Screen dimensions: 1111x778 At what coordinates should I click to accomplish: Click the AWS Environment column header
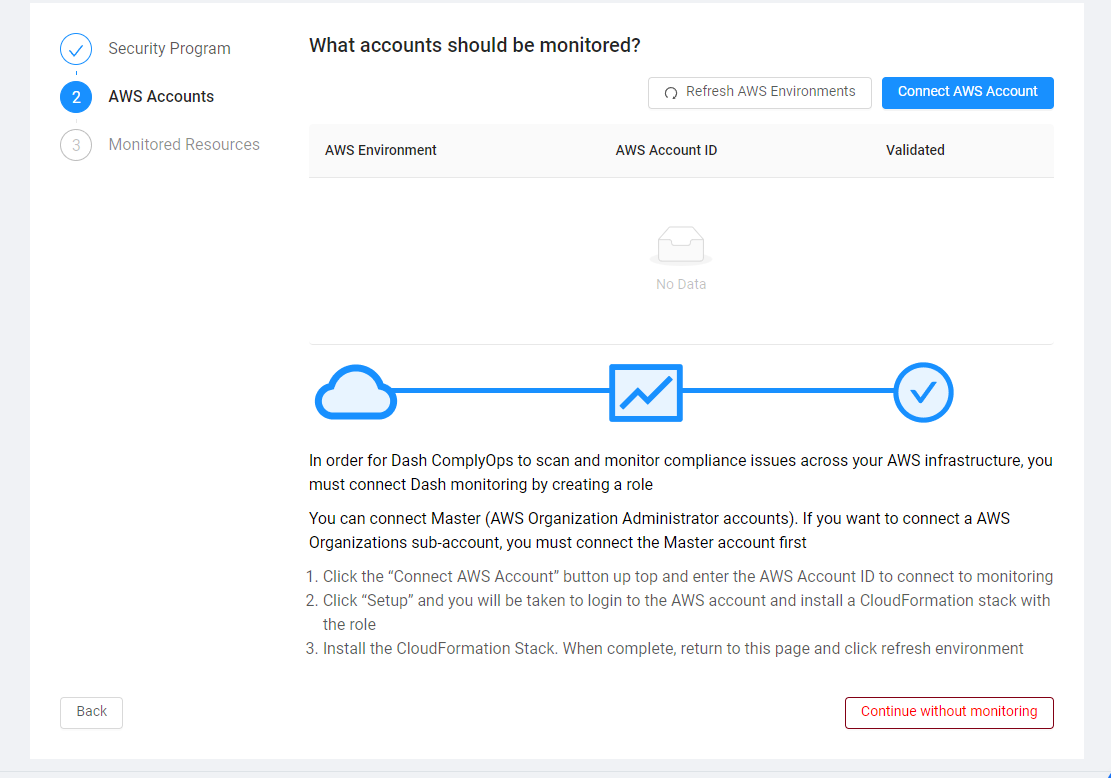381,150
